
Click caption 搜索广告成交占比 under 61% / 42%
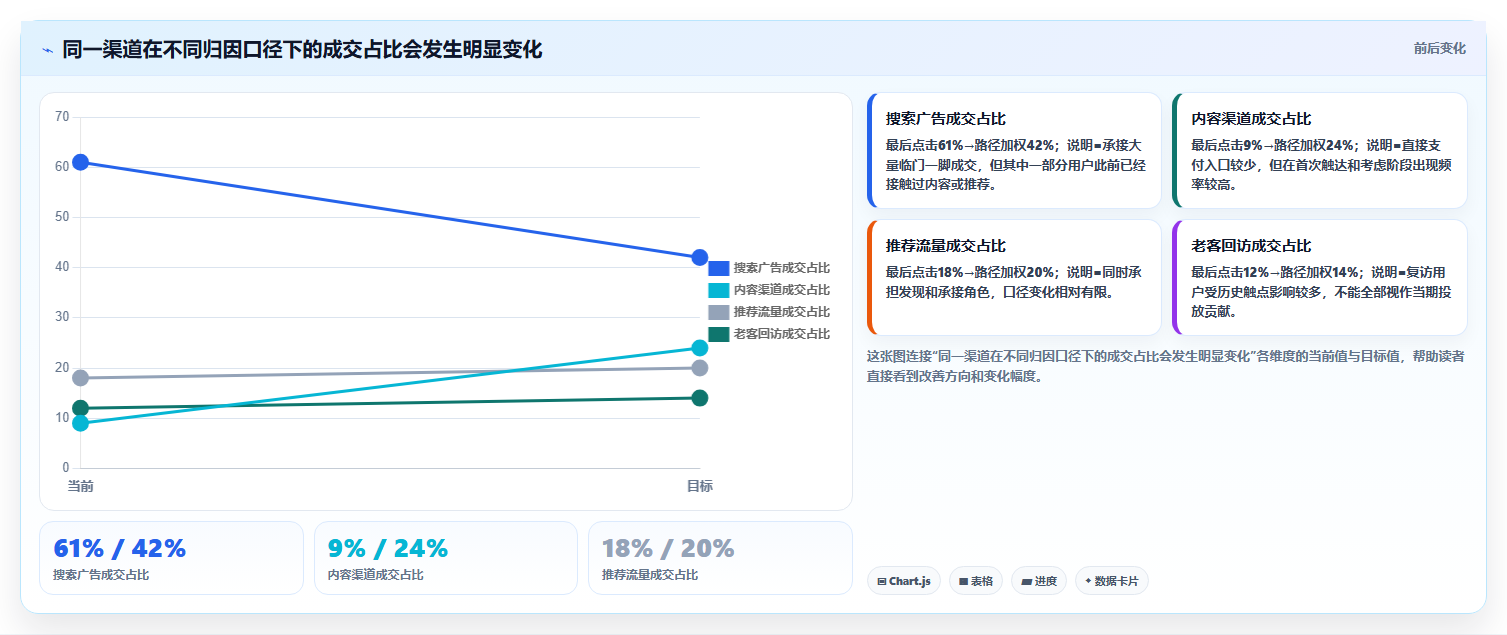101,575
